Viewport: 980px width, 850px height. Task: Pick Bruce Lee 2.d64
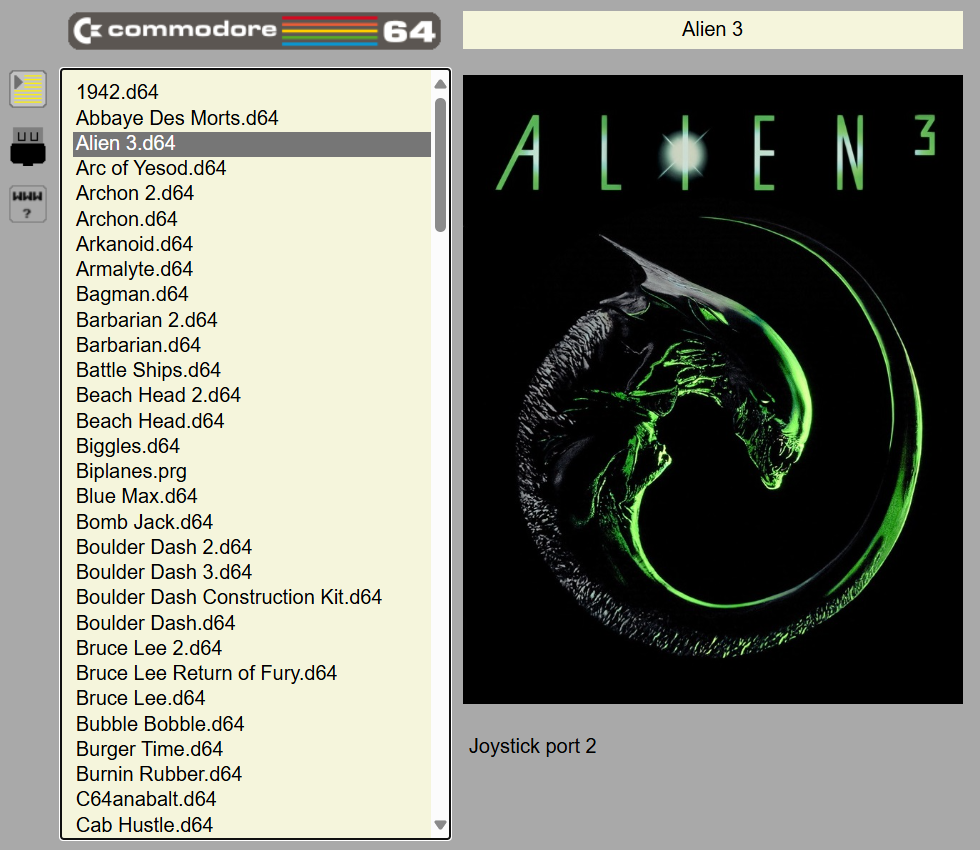252,648
